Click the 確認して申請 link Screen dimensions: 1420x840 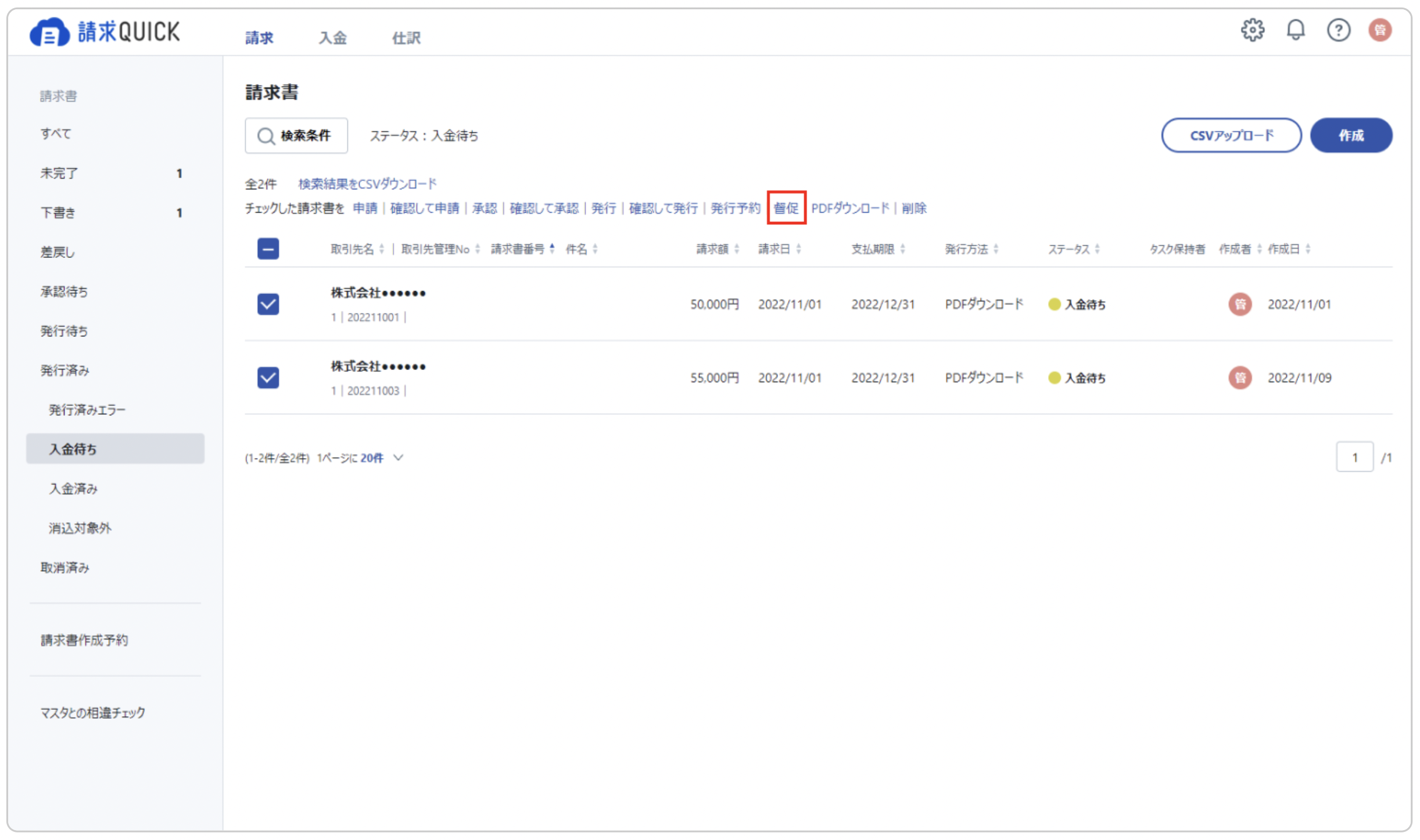click(x=424, y=208)
